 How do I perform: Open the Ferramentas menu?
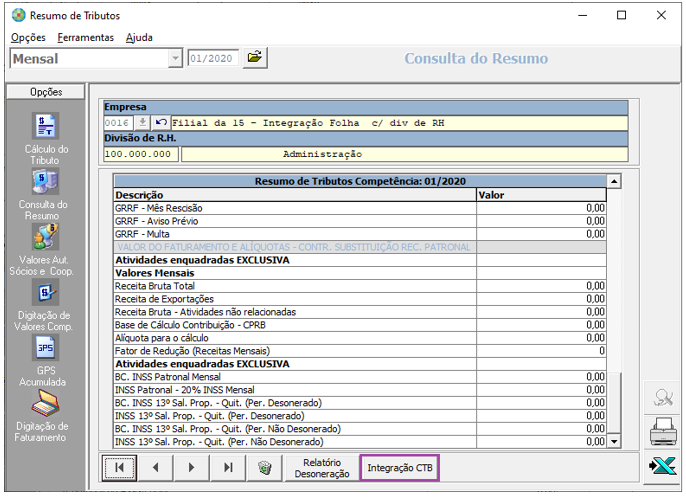pos(85,38)
